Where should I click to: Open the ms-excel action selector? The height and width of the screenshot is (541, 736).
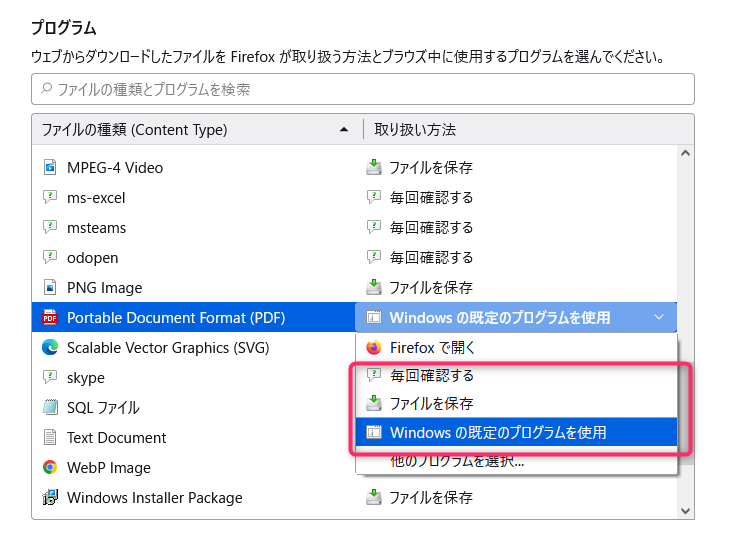tap(430, 198)
